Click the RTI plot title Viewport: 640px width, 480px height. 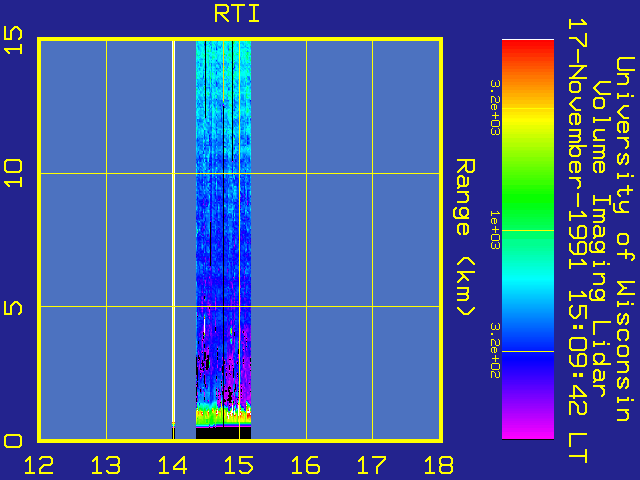(237, 14)
